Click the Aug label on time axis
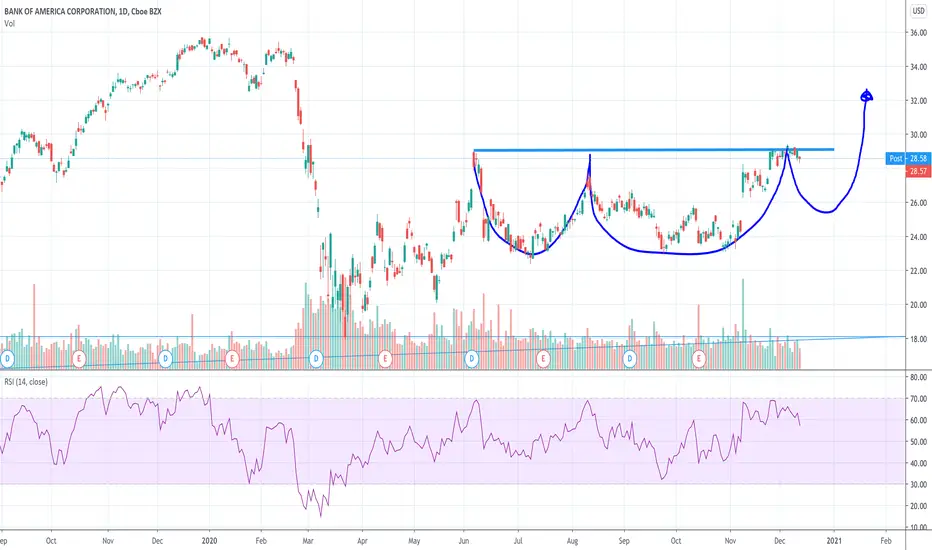This screenshot has height=550, width=932. [x=572, y=540]
